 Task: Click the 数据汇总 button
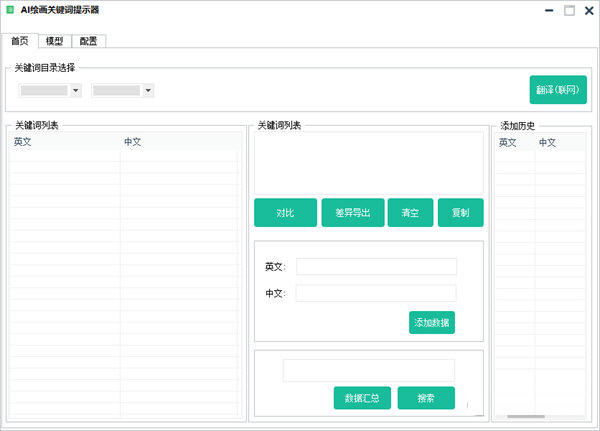click(x=362, y=398)
